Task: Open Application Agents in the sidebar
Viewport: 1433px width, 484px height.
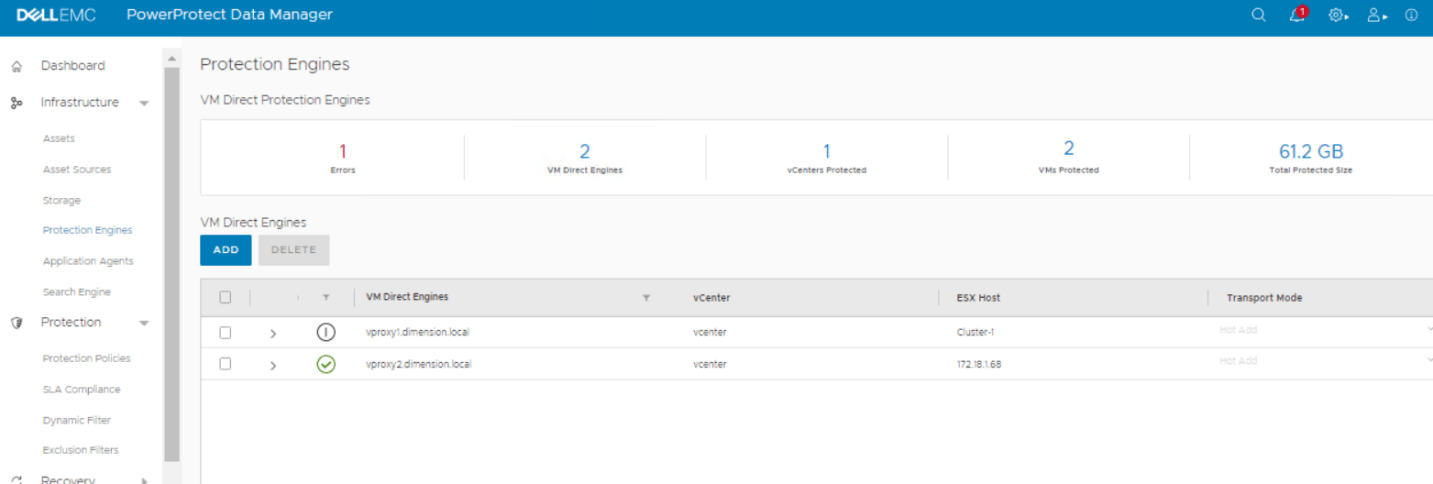Action: click(88, 261)
